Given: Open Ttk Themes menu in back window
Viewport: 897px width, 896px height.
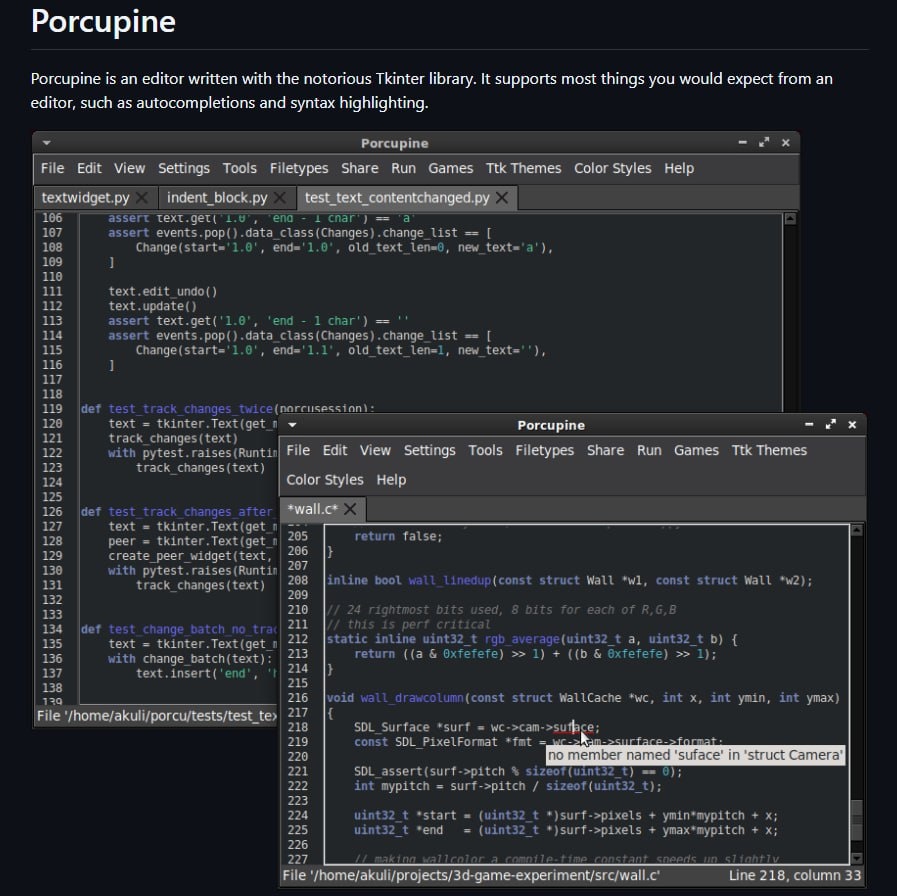Looking at the screenshot, I should pyautogui.click(x=523, y=168).
